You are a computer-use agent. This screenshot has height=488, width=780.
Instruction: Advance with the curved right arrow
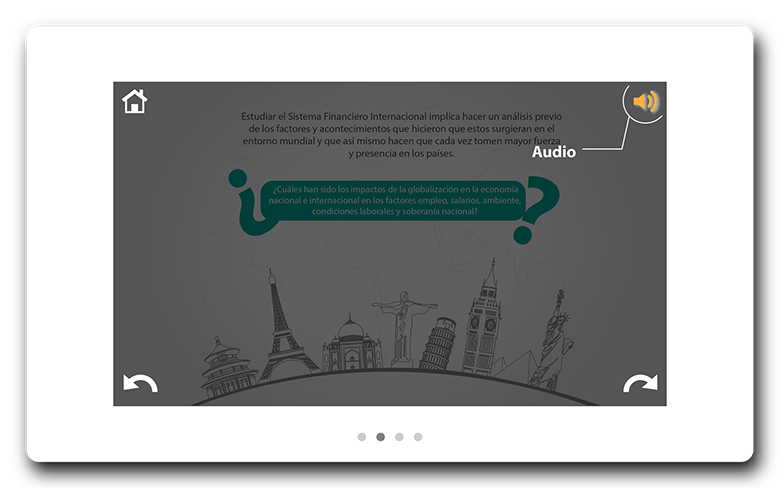640,383
